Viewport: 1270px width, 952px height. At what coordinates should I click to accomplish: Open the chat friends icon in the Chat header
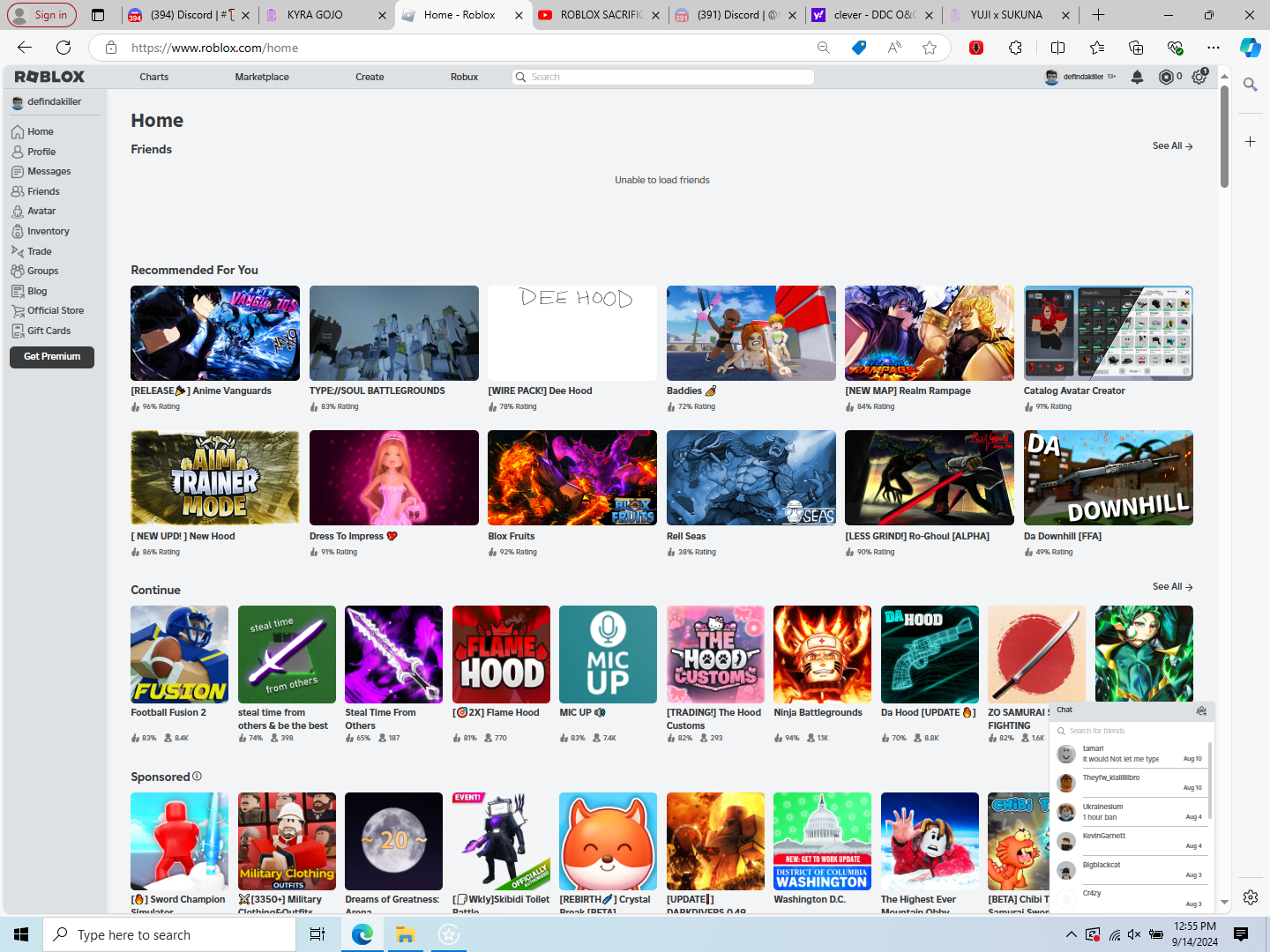pyautogui.click(x=1200, y=710)
